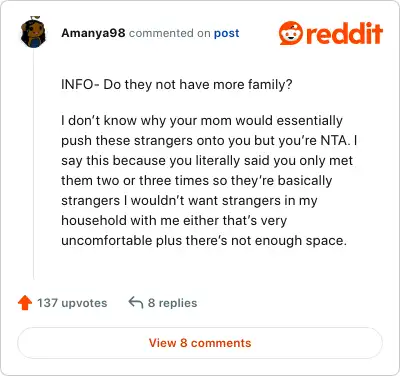Viewport: 400px width, 376px height.
Task: Select the "137 upvotes" count text
Action: point(72,303)
